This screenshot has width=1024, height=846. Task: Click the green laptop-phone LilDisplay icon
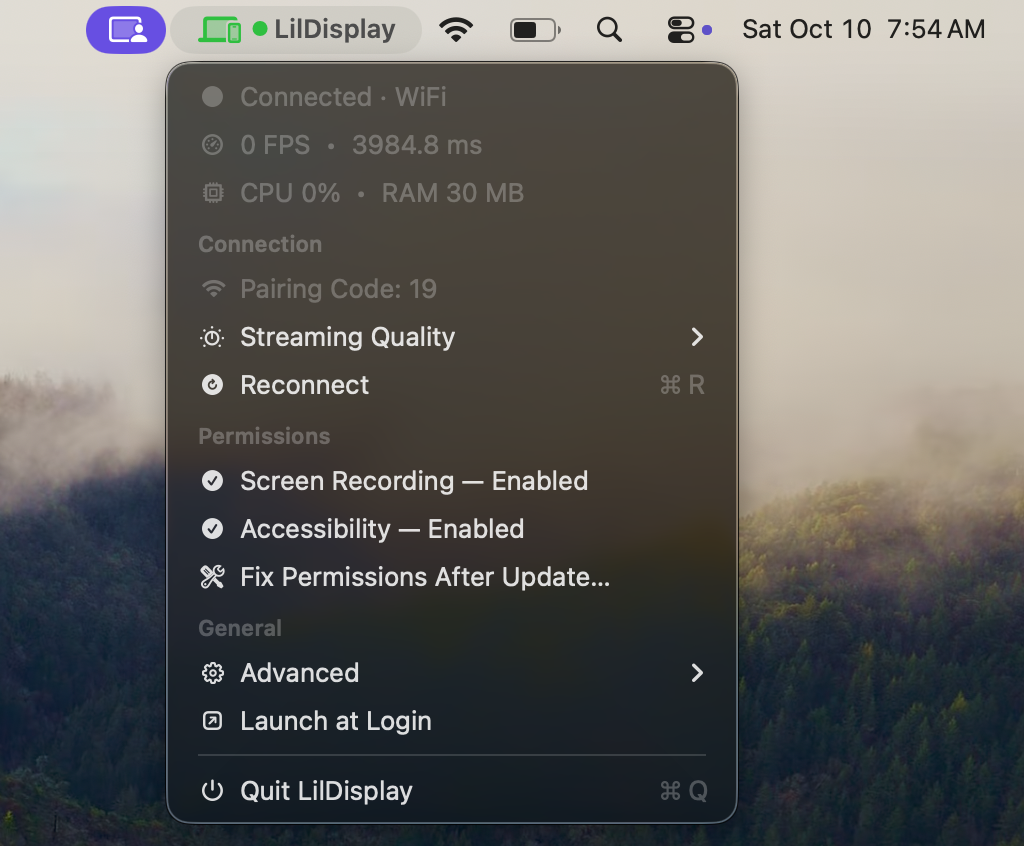tap(220, 30)
